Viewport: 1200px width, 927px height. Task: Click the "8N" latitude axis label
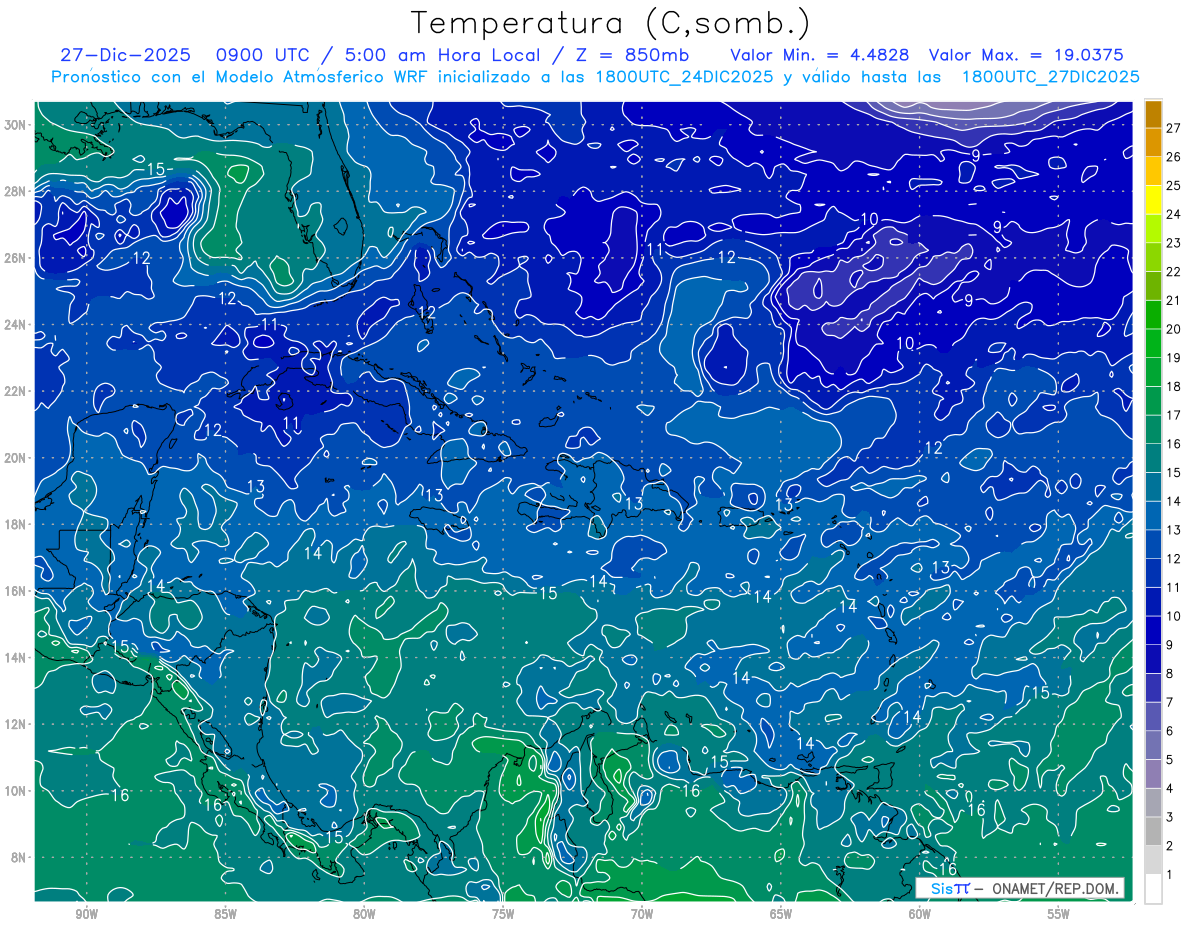pyautogui.click(x=20, y=857)
